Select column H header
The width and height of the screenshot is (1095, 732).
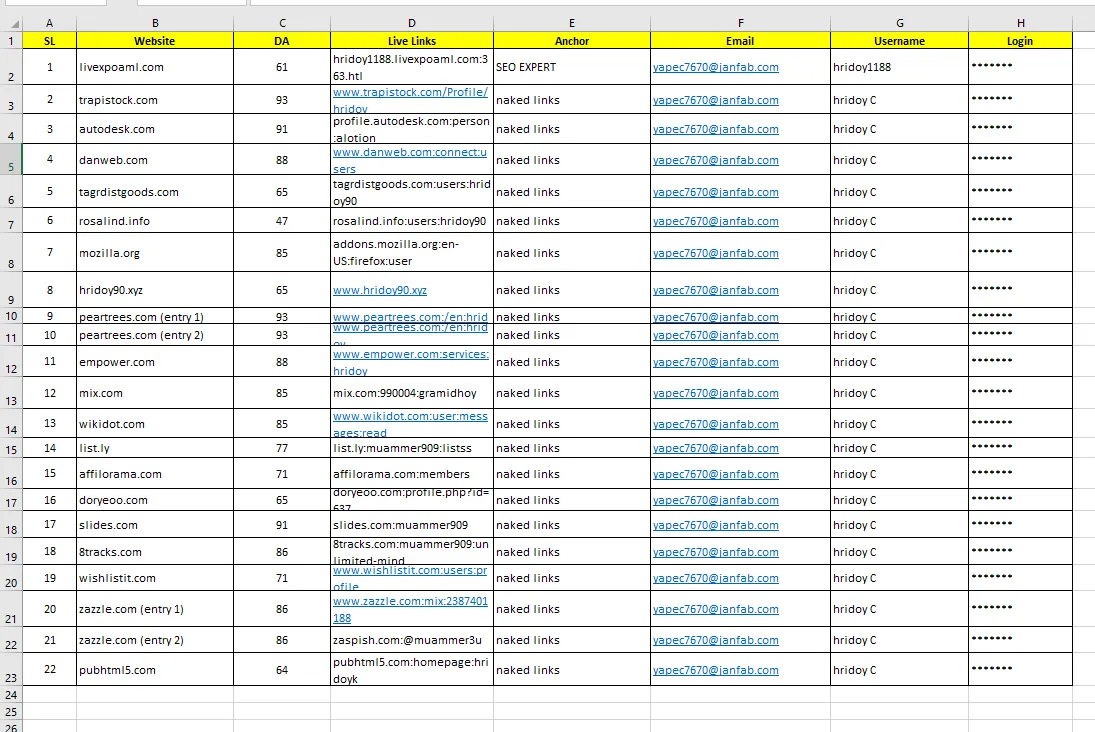pos(1020,23)
